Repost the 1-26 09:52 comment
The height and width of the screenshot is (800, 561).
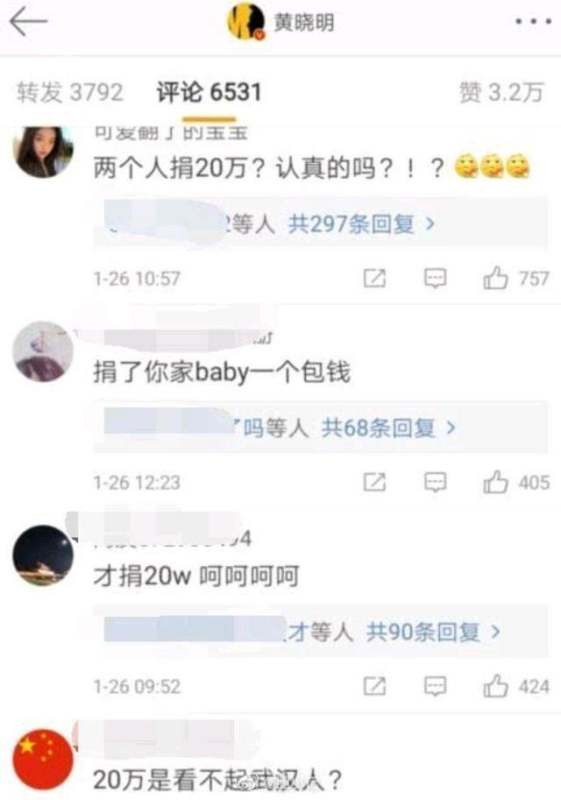[x=374, y=686]
